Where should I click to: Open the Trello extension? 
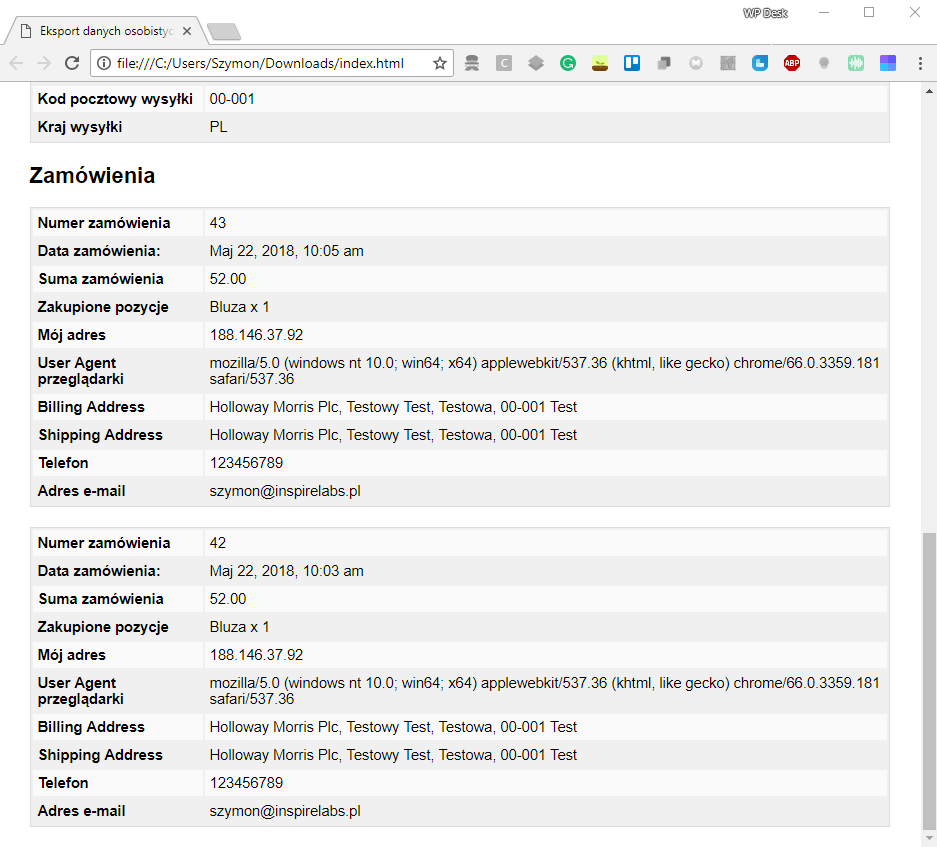[x=632, y=63]
